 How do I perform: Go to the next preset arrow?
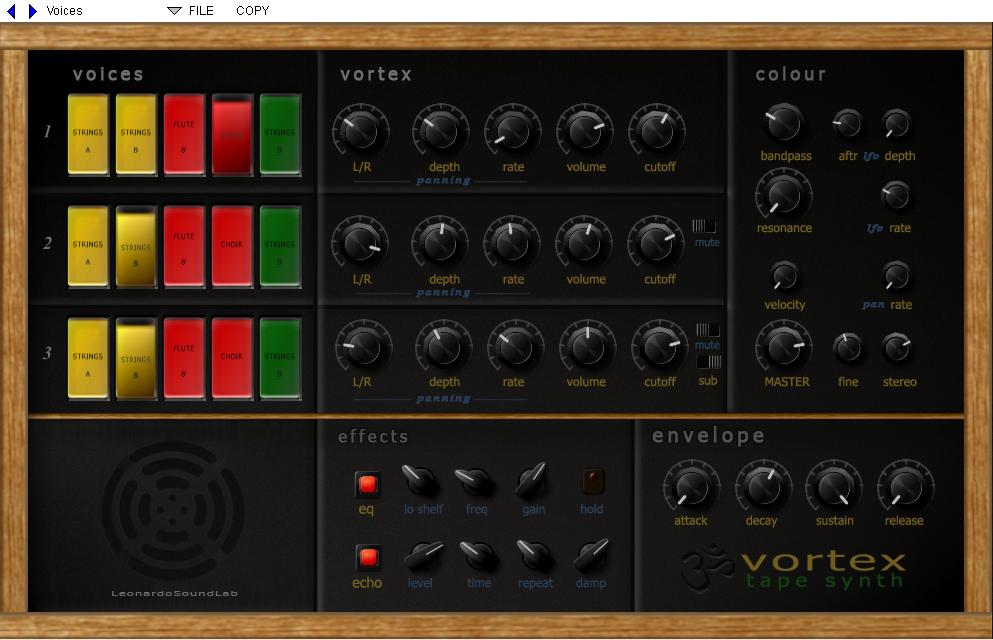32,11
